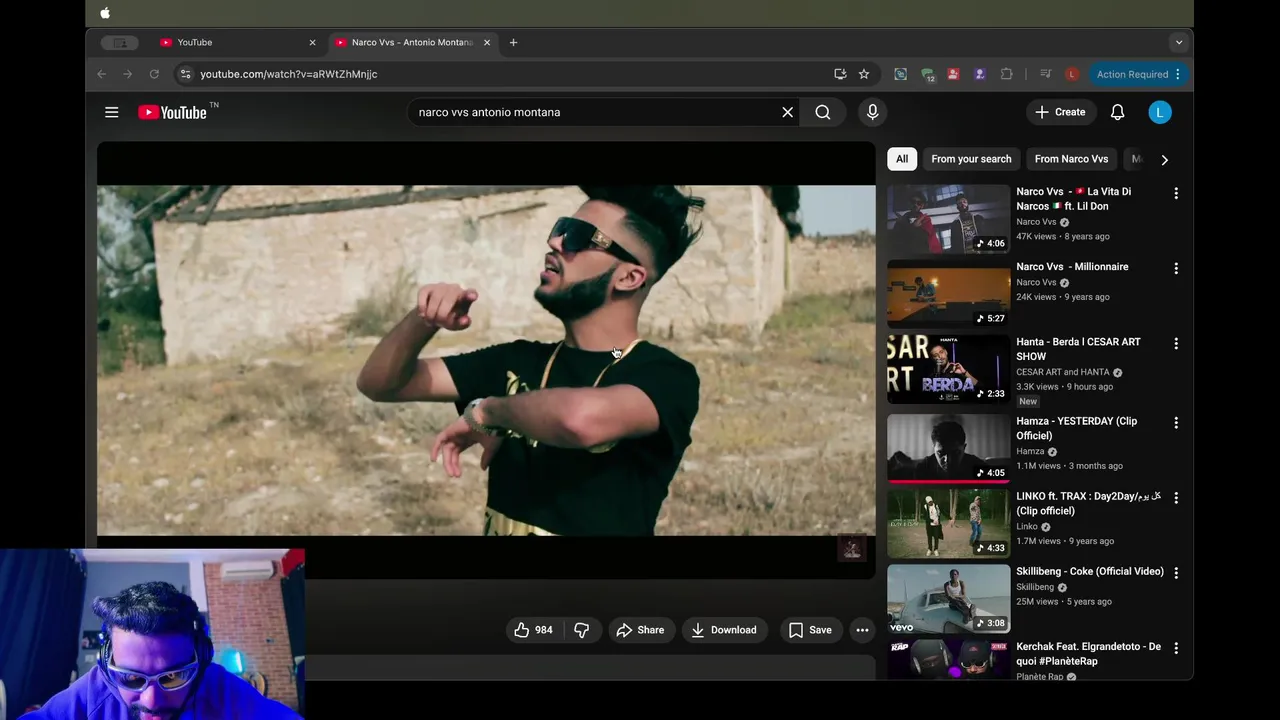Open options for Skillibeng - Coke video

click(1176, 573)
